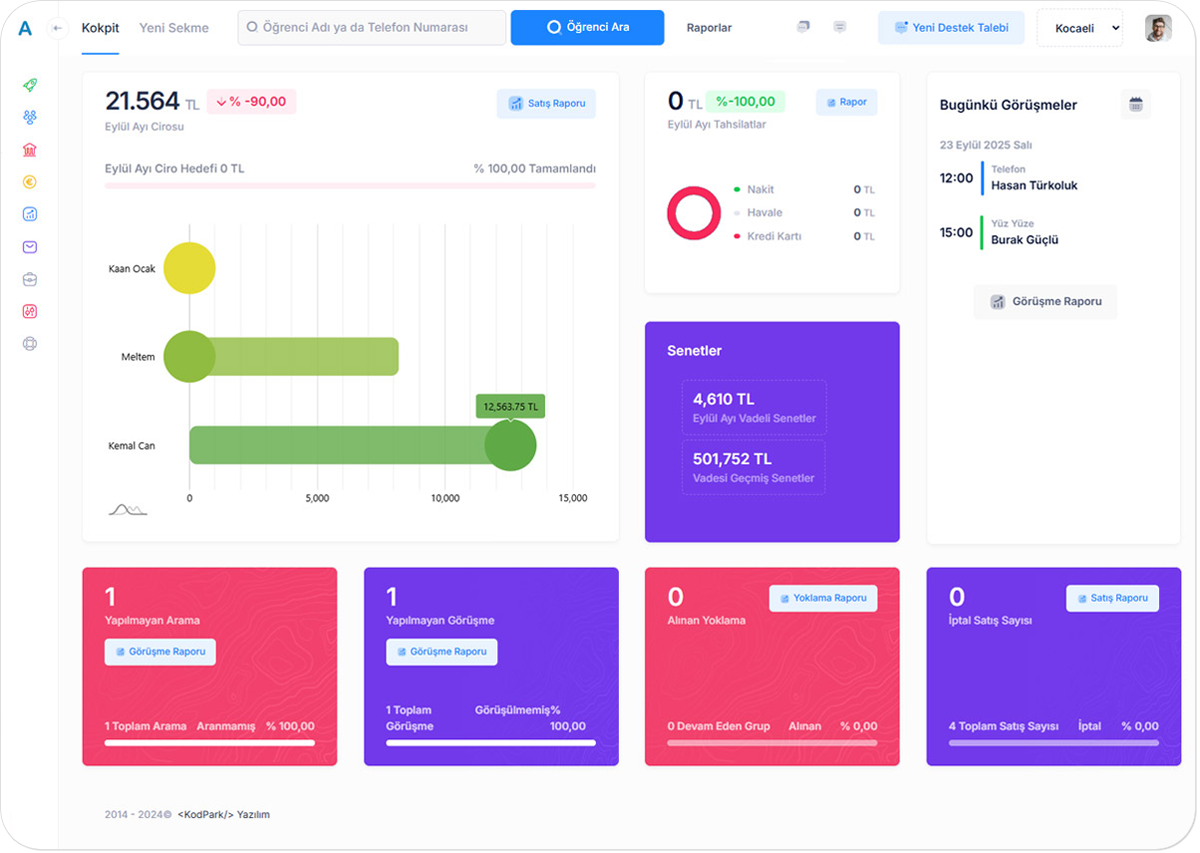Click the Kemal Can bar's green end circle
This screenshot has width=1200, height=853.
(x=510, y=445)
